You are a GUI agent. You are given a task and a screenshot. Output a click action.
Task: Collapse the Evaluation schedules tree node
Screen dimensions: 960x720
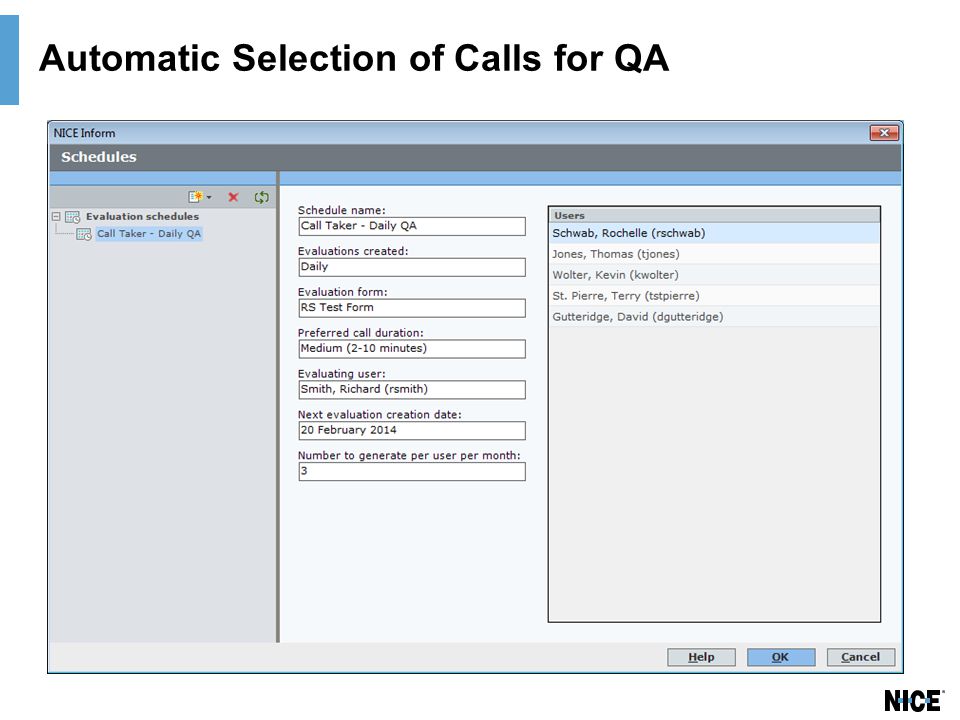[56, 217]
